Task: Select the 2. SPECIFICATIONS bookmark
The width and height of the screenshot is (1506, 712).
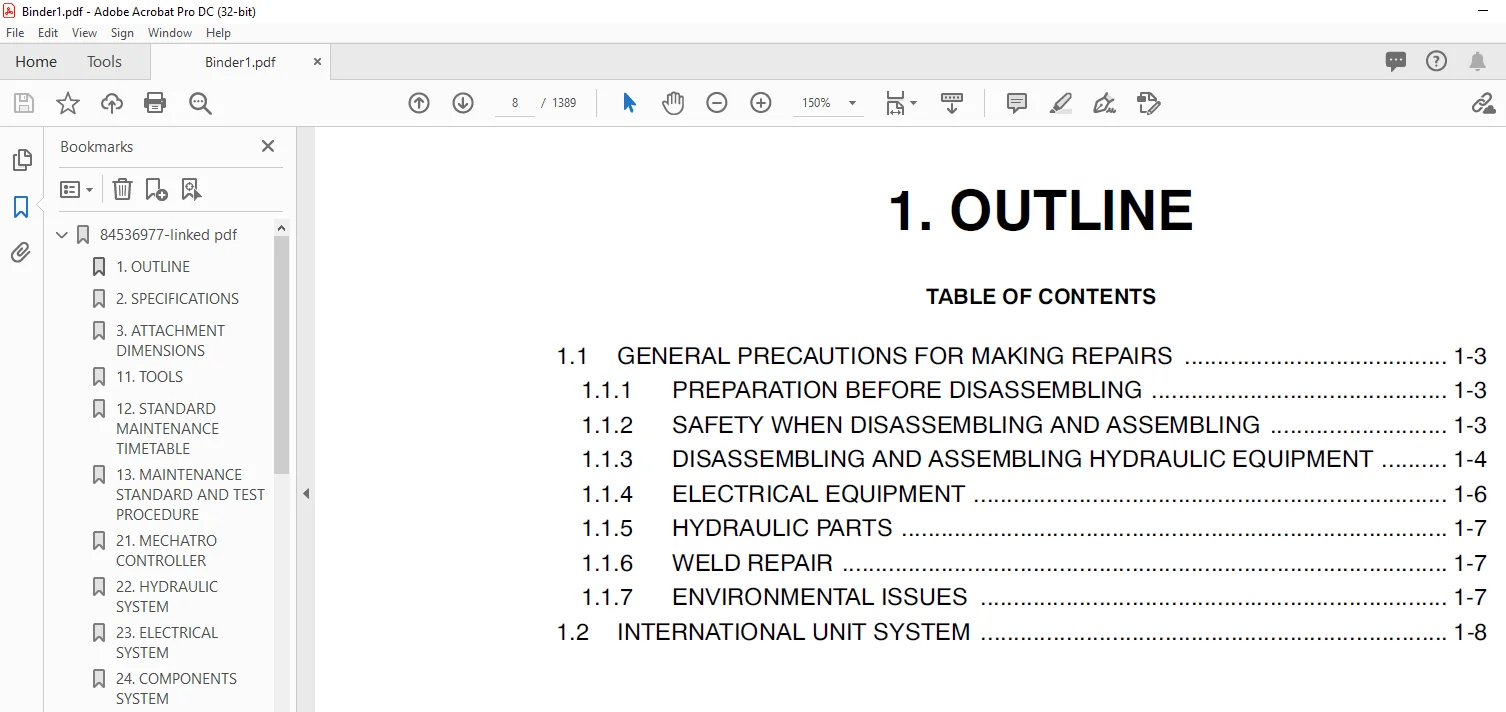Action: point(177,299)
